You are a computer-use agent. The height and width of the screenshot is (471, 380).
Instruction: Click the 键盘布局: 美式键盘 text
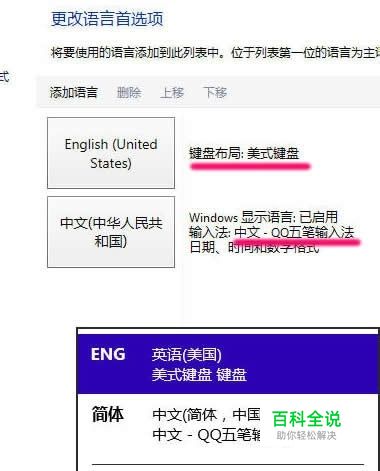[x=244, y=154]
